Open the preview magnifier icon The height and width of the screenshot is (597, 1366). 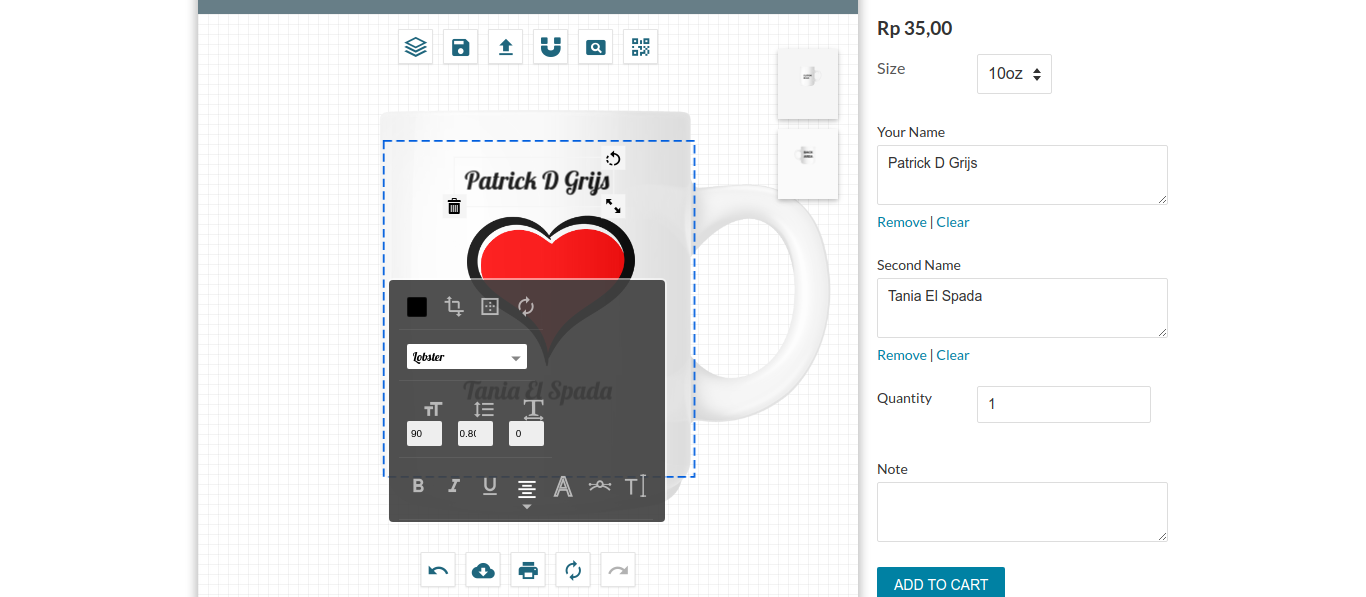coord(595,47)
